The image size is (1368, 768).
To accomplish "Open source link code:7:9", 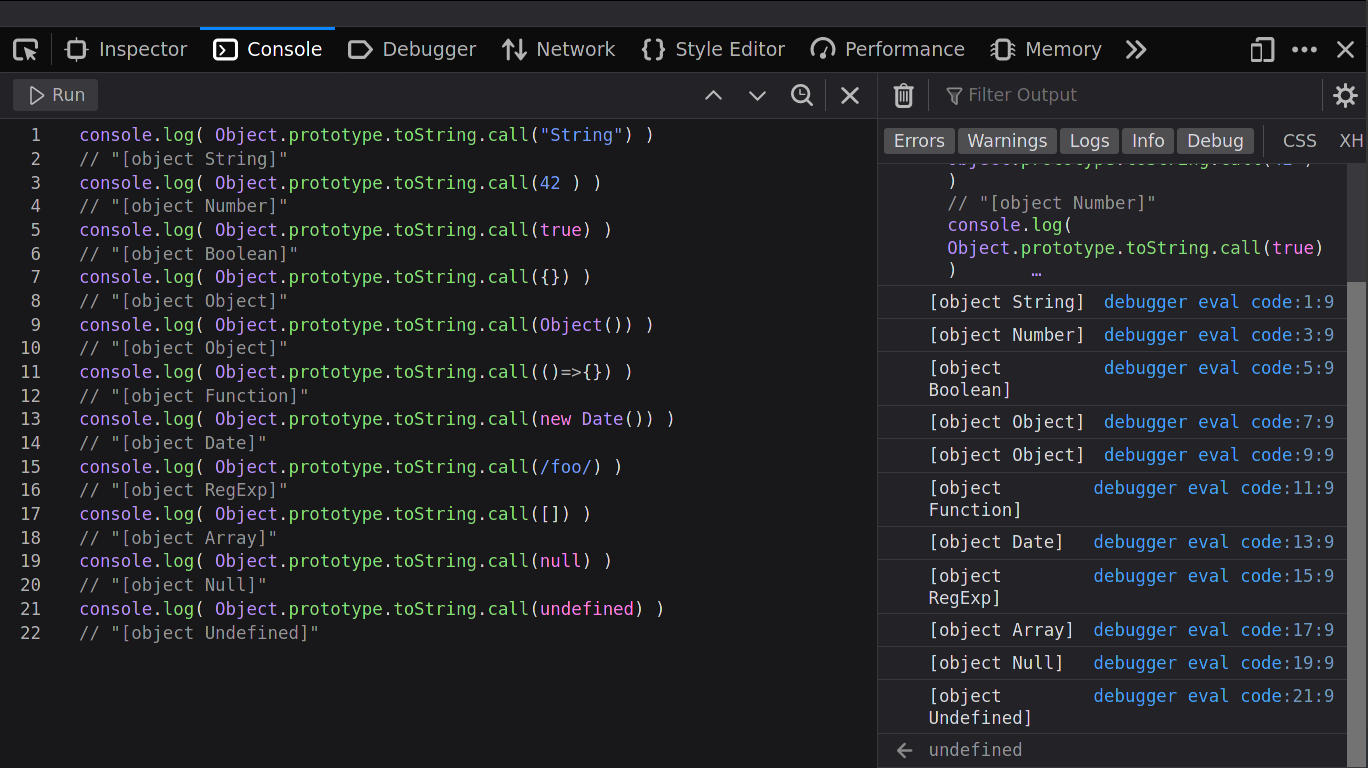I will click(x=1219, y=422).
